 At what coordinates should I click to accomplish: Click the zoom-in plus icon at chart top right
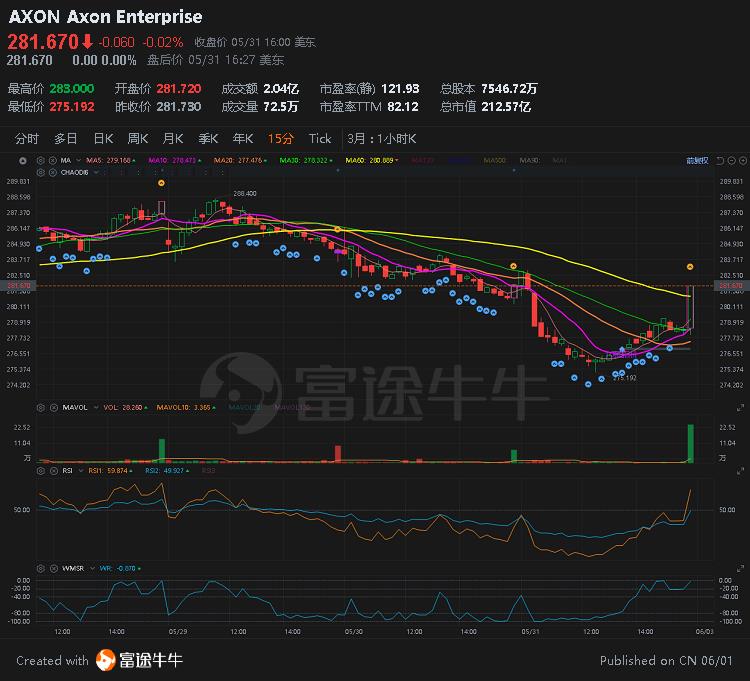[x=742, y=161]
